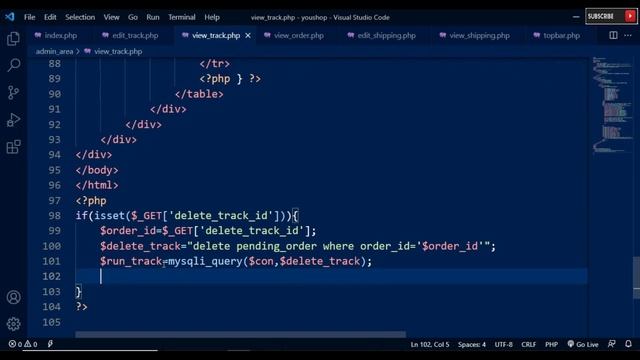Image resolution: width=640 pixels, height=360 pixels.
Task: Change indentation via Spaces: 4
Action: pyautogui.click(x=472, y=344)
